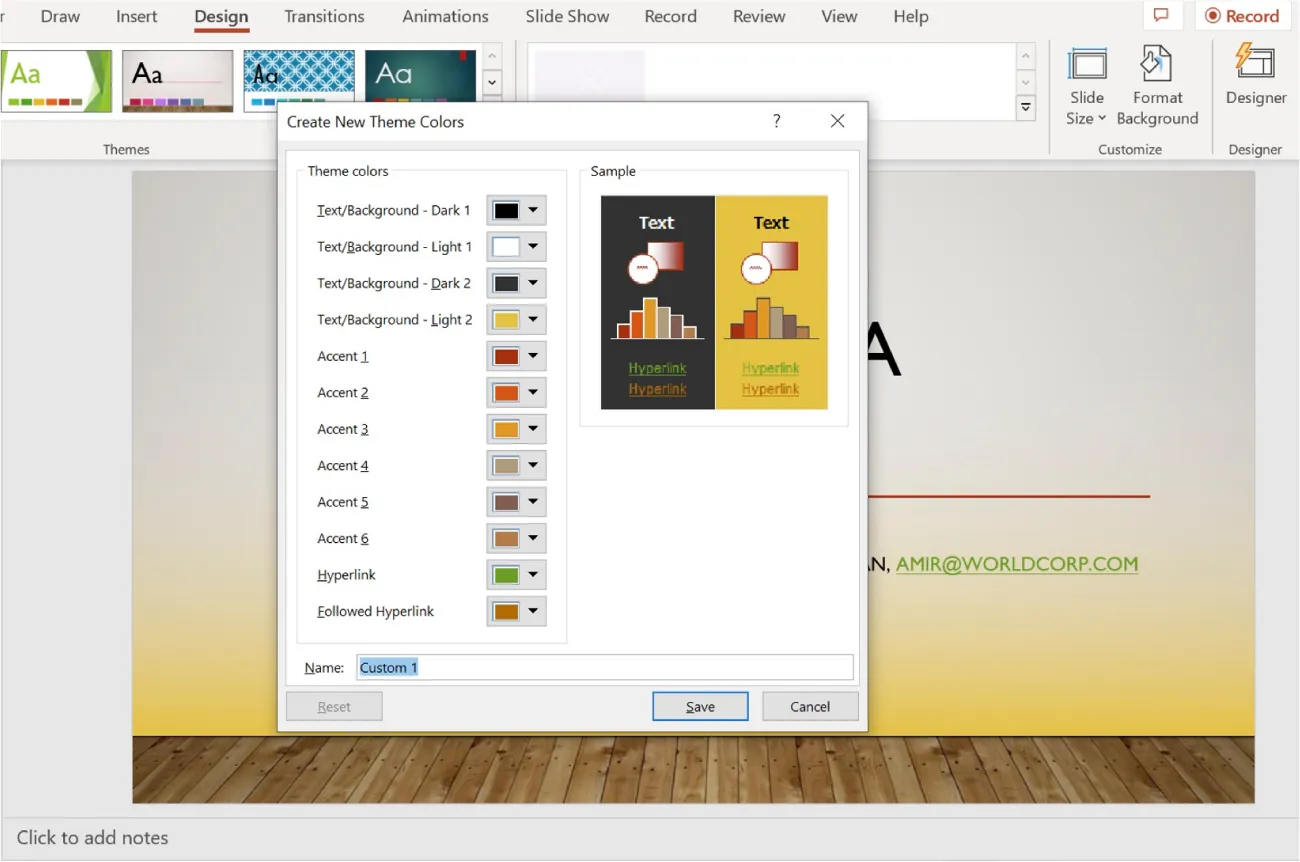
Task: Open comments via the comment icon
Action: click(x=1161, y=16)
